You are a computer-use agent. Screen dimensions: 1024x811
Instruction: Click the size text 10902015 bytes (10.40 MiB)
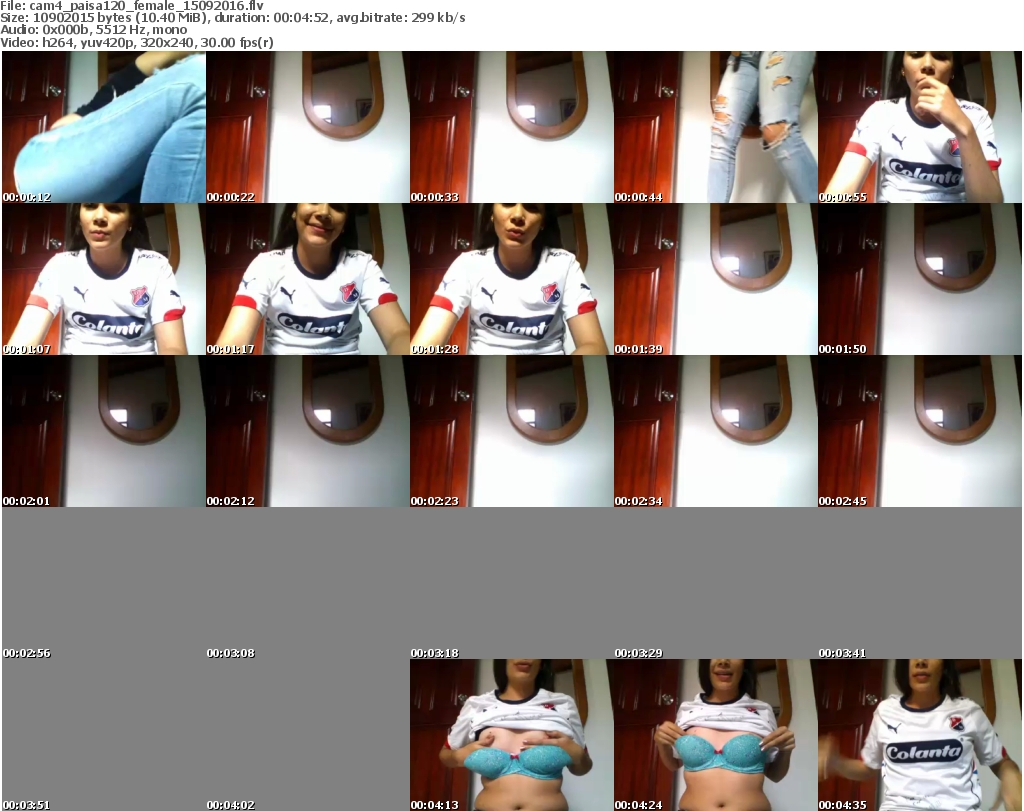tap(120, 18)
